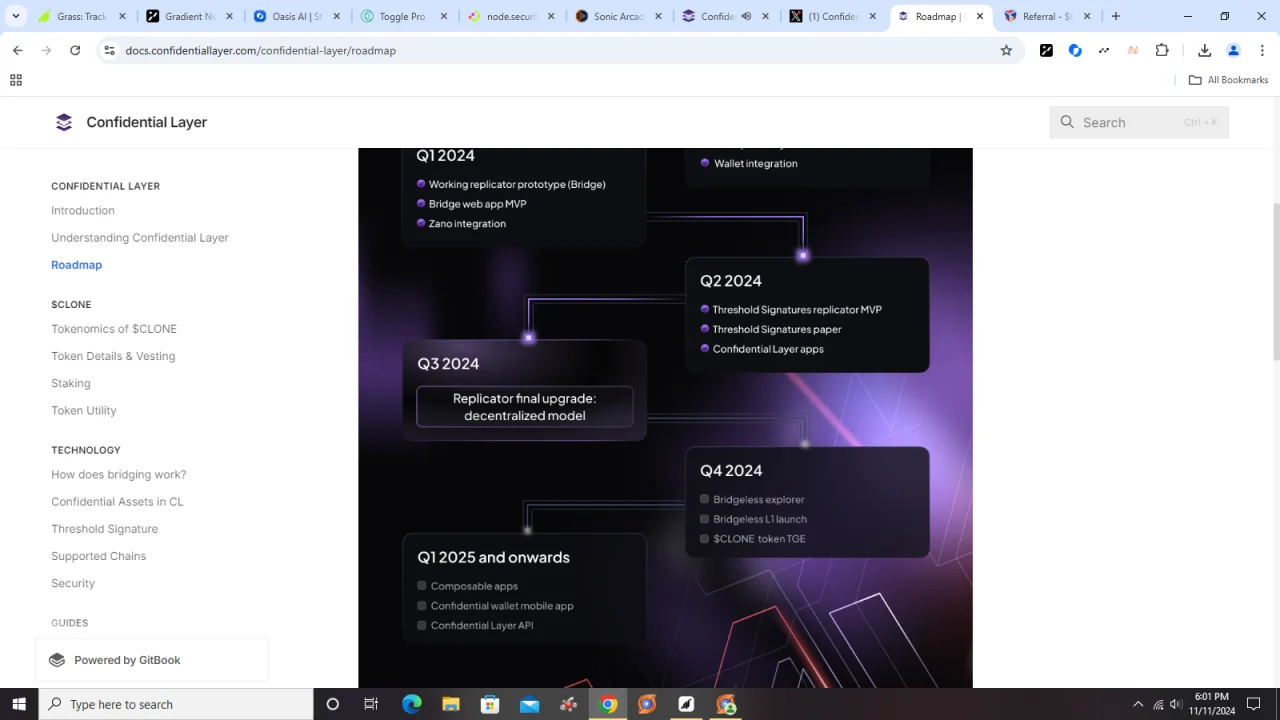Go back to the previous page
The height and width of the screenshot is (720, 1280).
(x=17, y=50)
